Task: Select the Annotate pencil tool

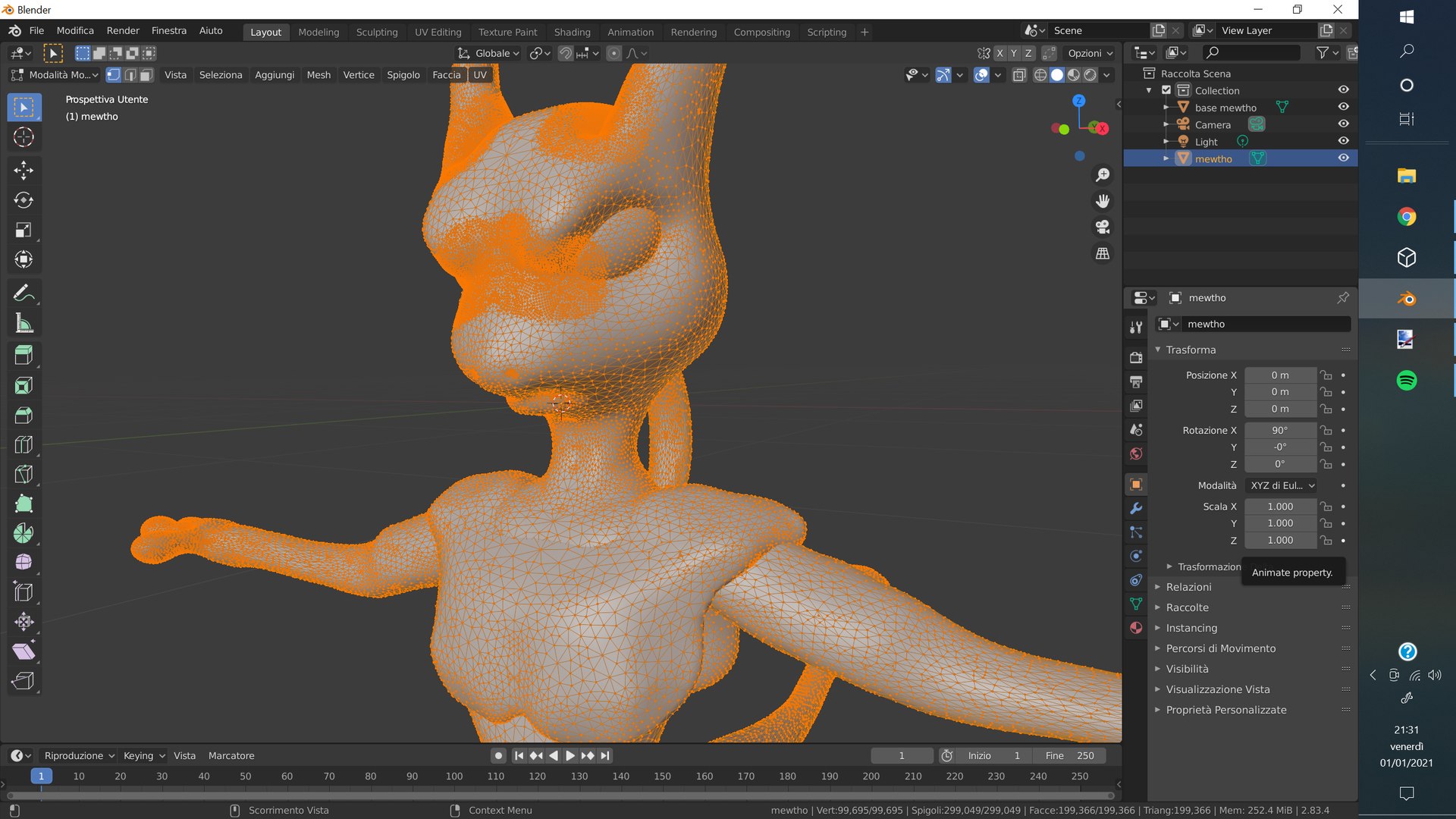Action: pyautogui.click(x=24, y=293)
